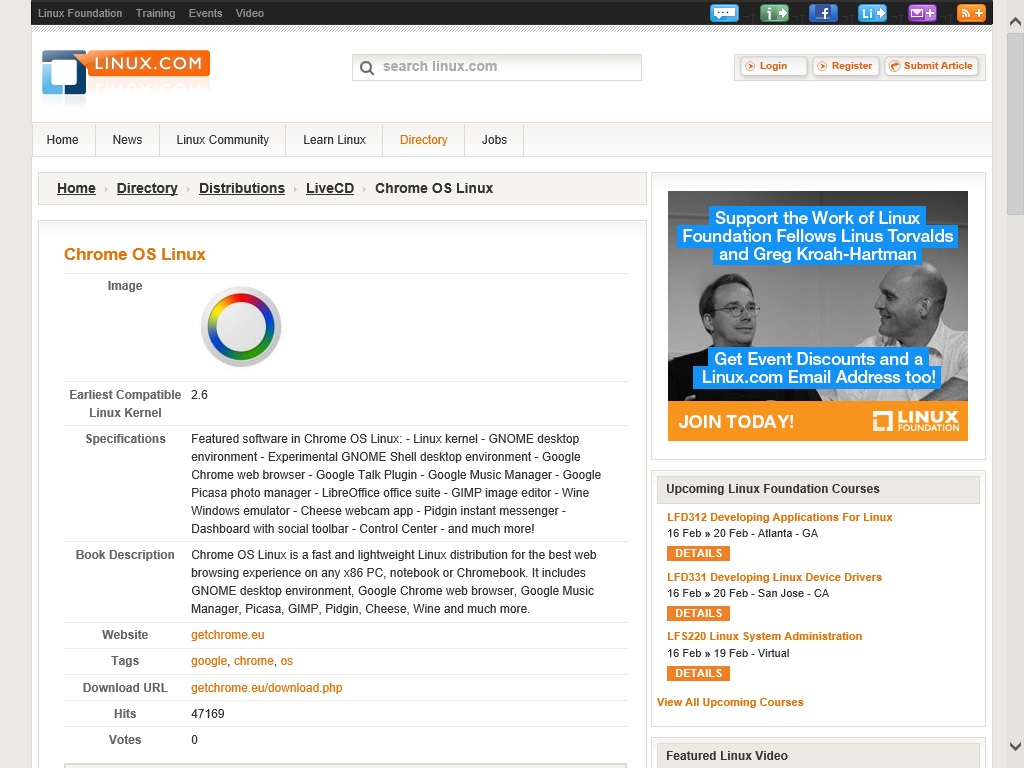Click the google tag
This screenshot has height=768, width=1024.
tap(209, 661)
